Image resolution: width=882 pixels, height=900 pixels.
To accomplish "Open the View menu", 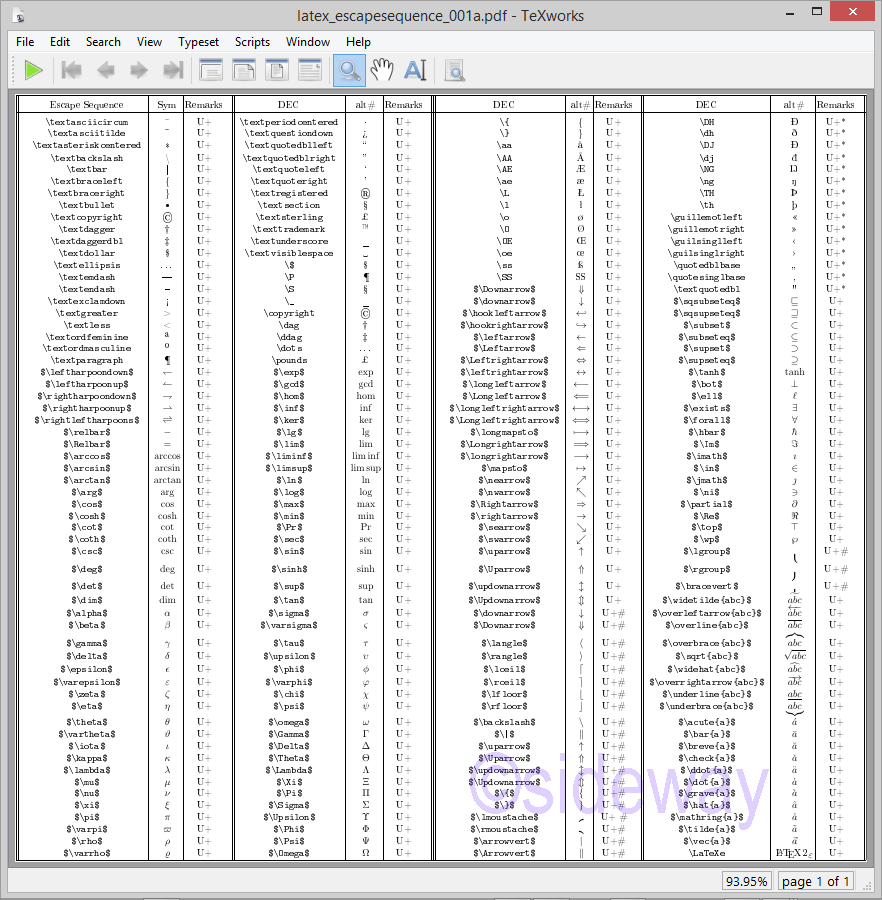I will point(149,42).
